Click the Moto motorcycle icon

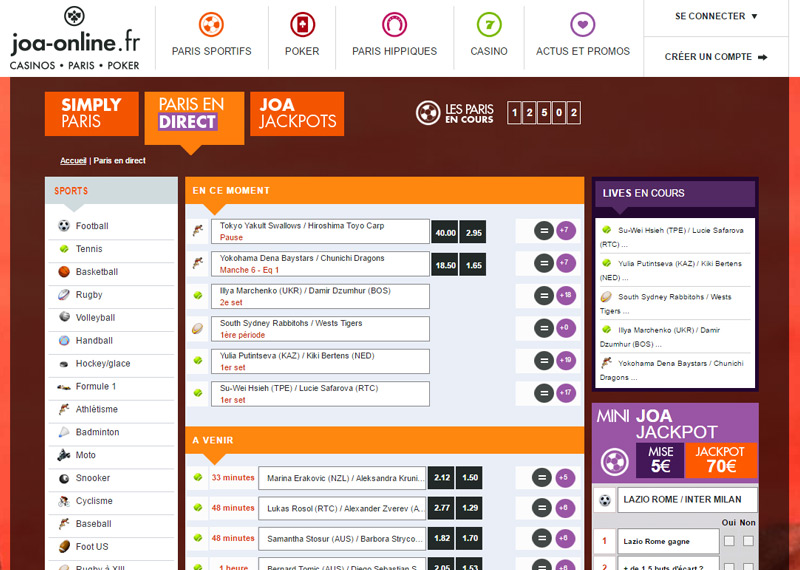[64, 455]
